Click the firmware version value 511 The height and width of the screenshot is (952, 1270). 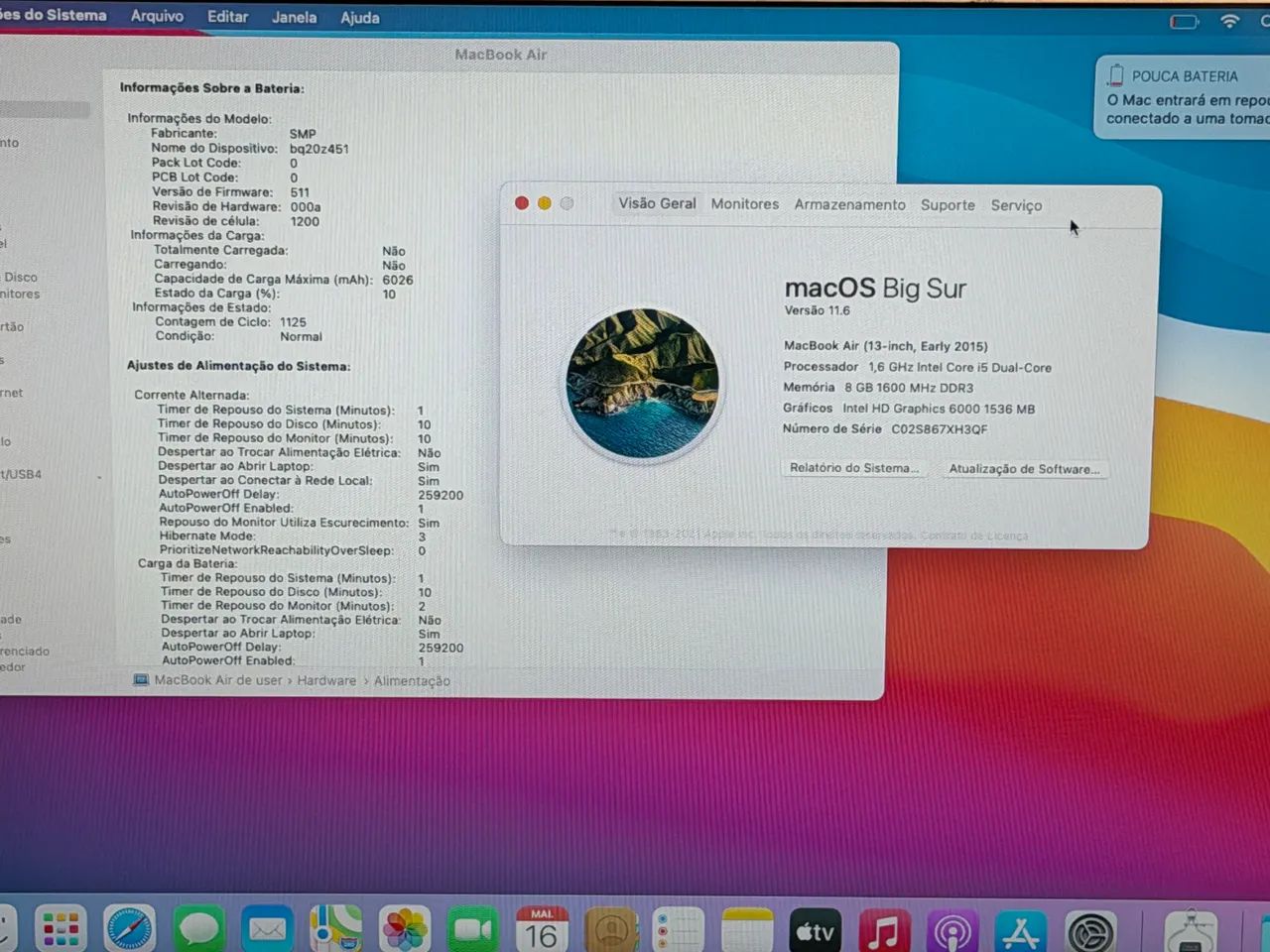(300, 192)
